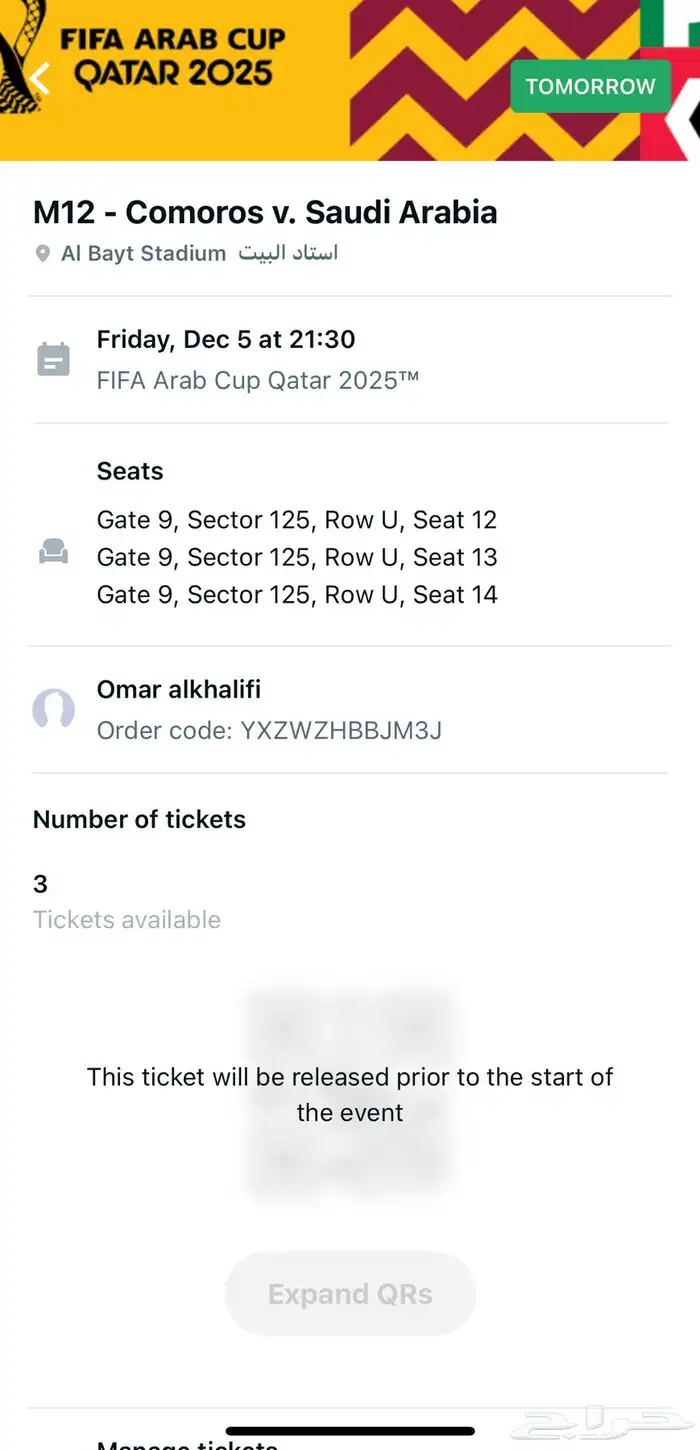Tap the green TOMORROW badge
Screen dimensions: 700x1450
pyautogui.click(x=590, y=86)
